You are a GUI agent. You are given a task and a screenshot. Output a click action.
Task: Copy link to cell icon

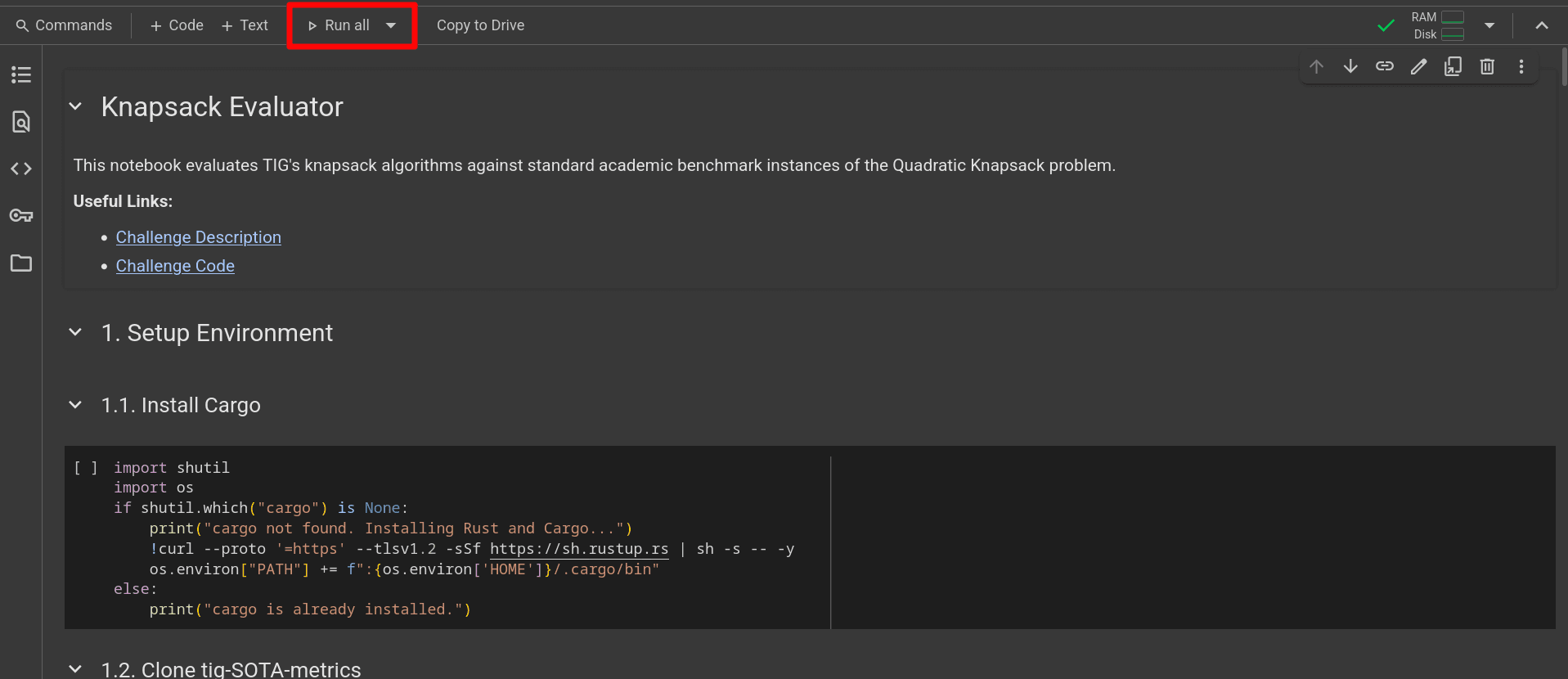1384,66
